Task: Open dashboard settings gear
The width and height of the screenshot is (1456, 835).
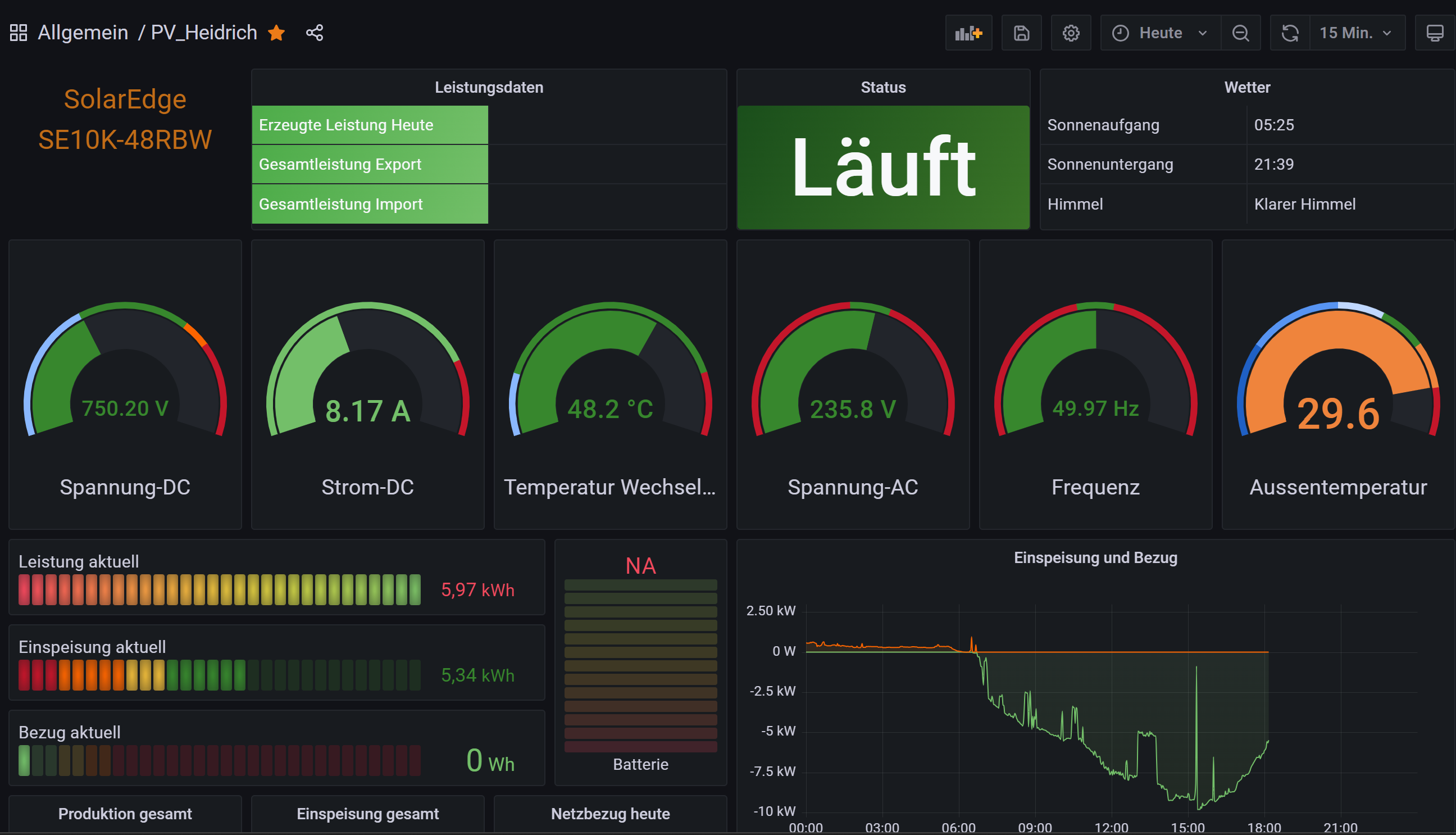Action: coord(1070,33)
